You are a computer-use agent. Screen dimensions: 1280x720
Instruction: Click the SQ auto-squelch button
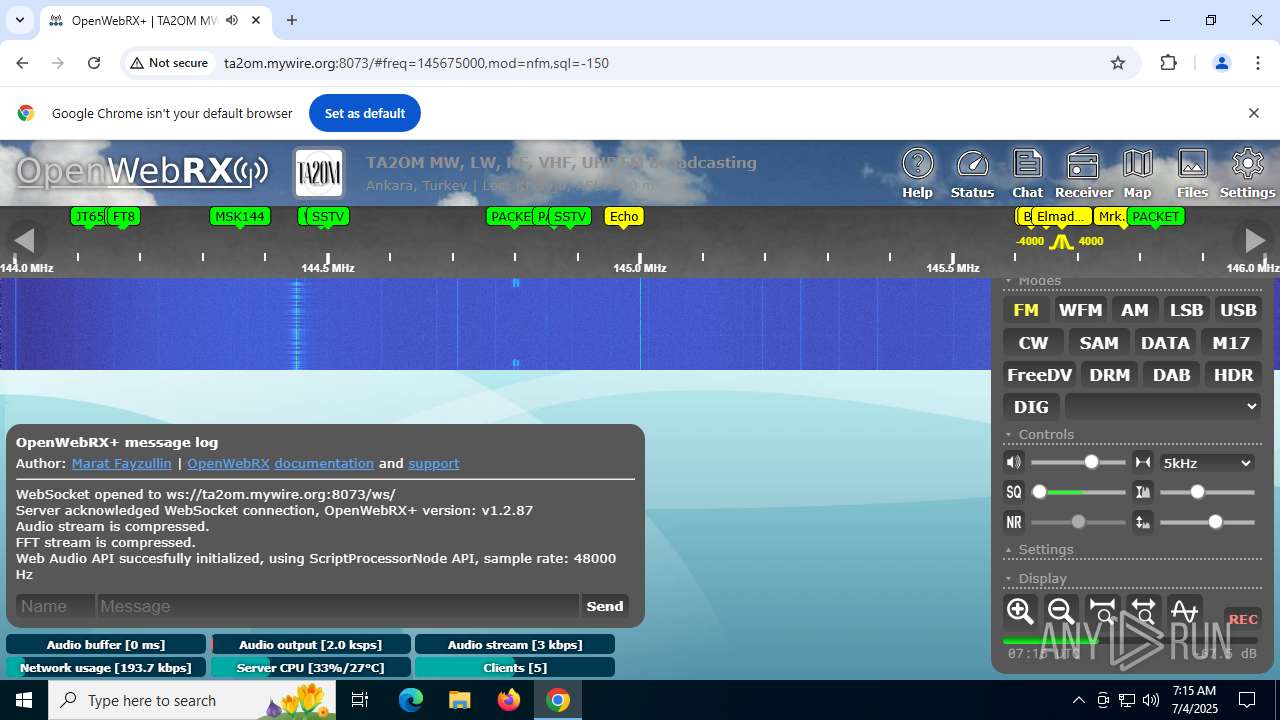tap(1014, 492)
